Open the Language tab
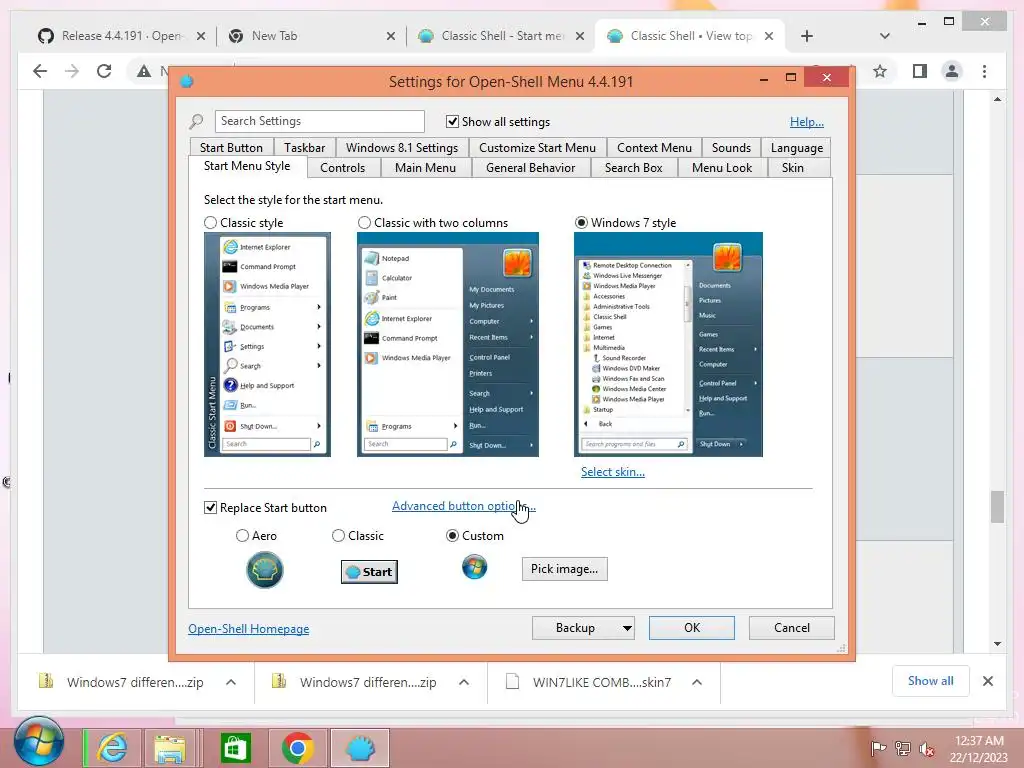Viewport: 1024px width, 768px height. click(797, 148)
